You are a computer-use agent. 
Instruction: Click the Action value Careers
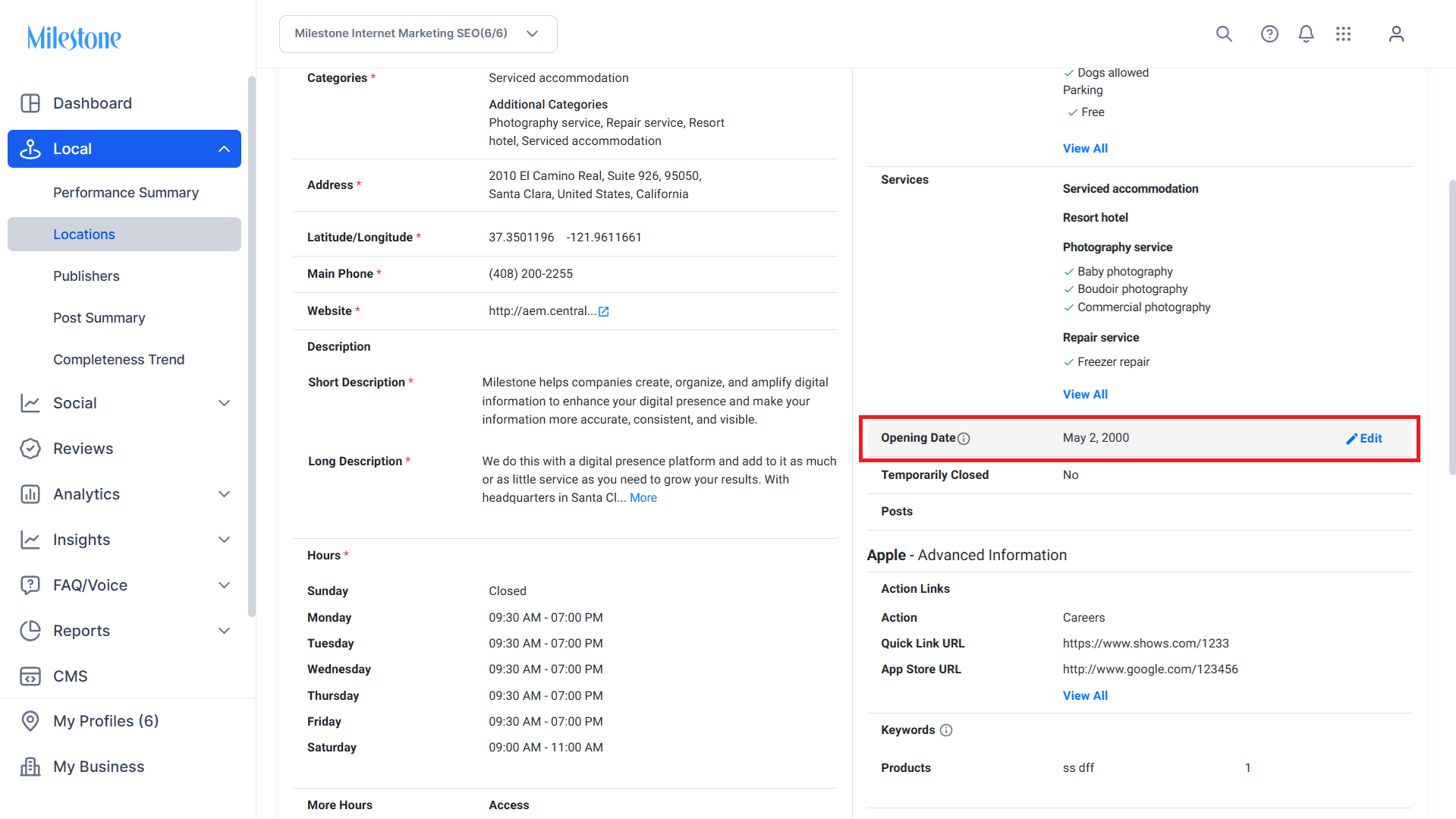1083,618
